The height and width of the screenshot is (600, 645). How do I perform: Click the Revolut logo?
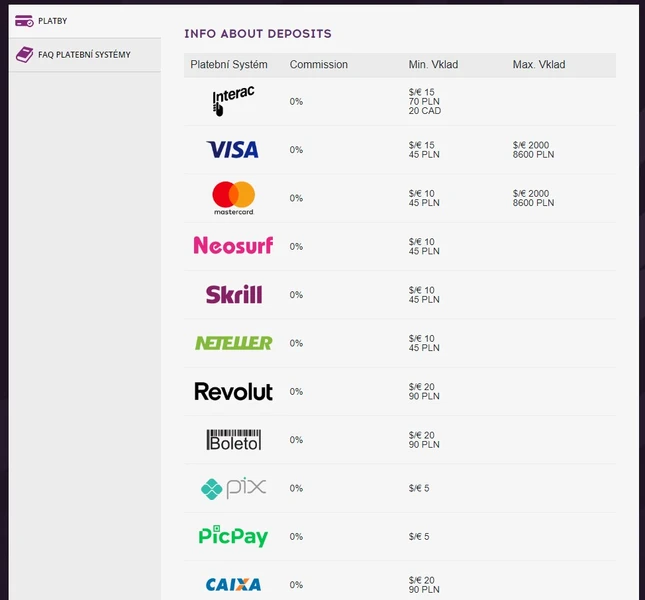point(233,391)
